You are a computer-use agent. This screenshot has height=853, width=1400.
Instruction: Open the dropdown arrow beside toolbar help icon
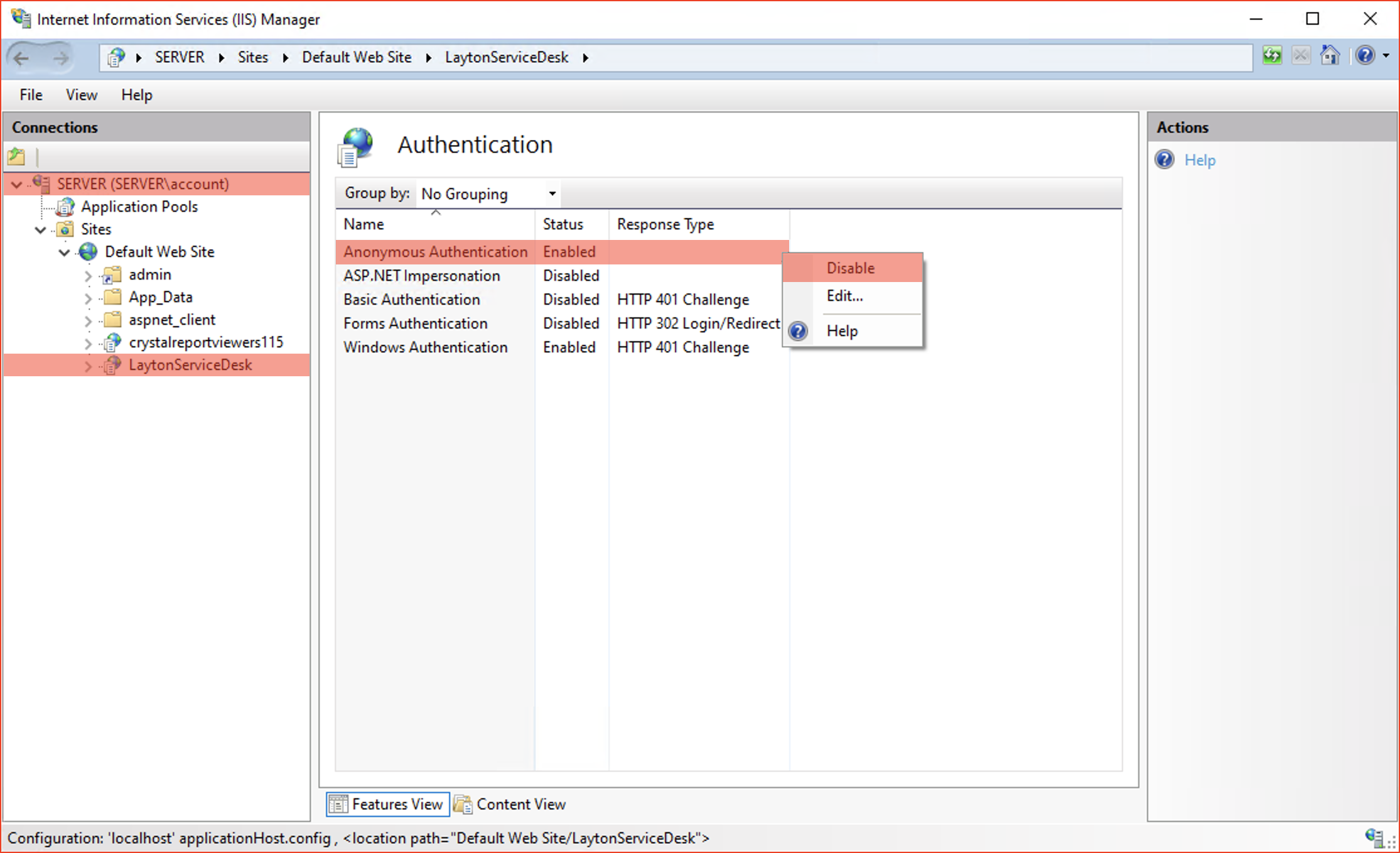point(1386,56)
